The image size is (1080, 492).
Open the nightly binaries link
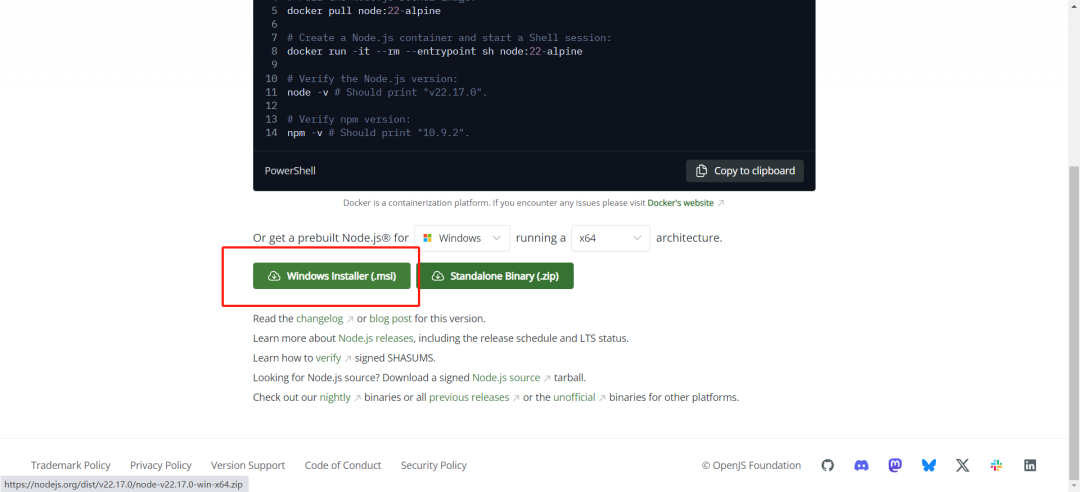pos(340,398)
